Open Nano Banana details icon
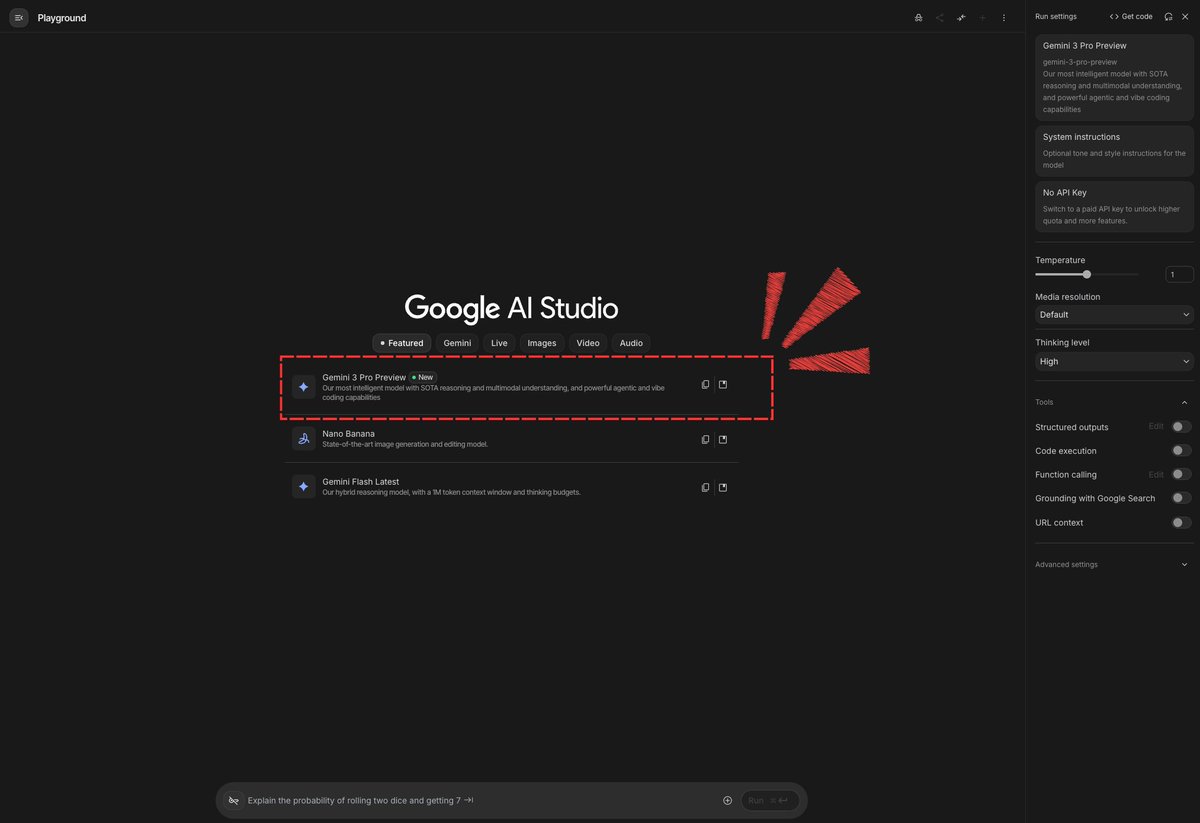1200x823 pixels. pyautogui.click(x=723, y=439)
